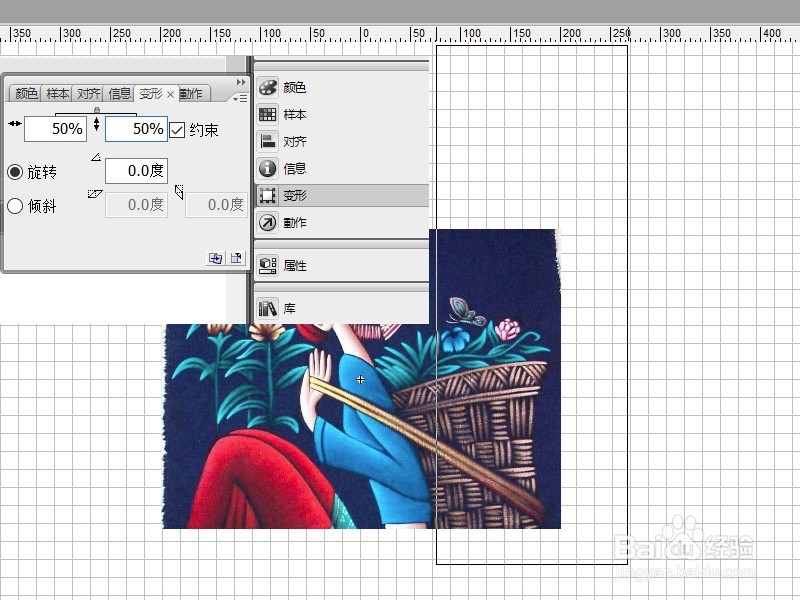Click the crosshair registration point on image

tap(360, 379)
